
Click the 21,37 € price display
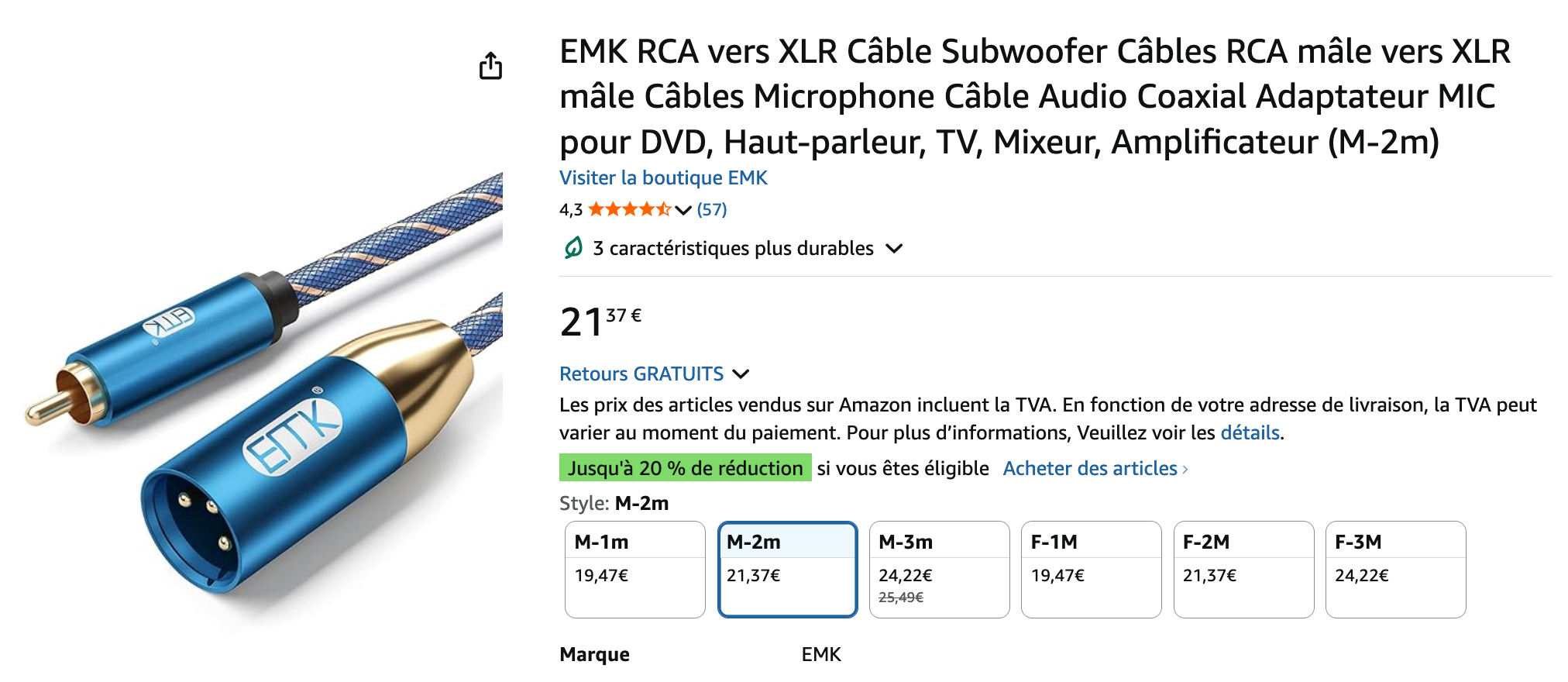click(600, 322)
